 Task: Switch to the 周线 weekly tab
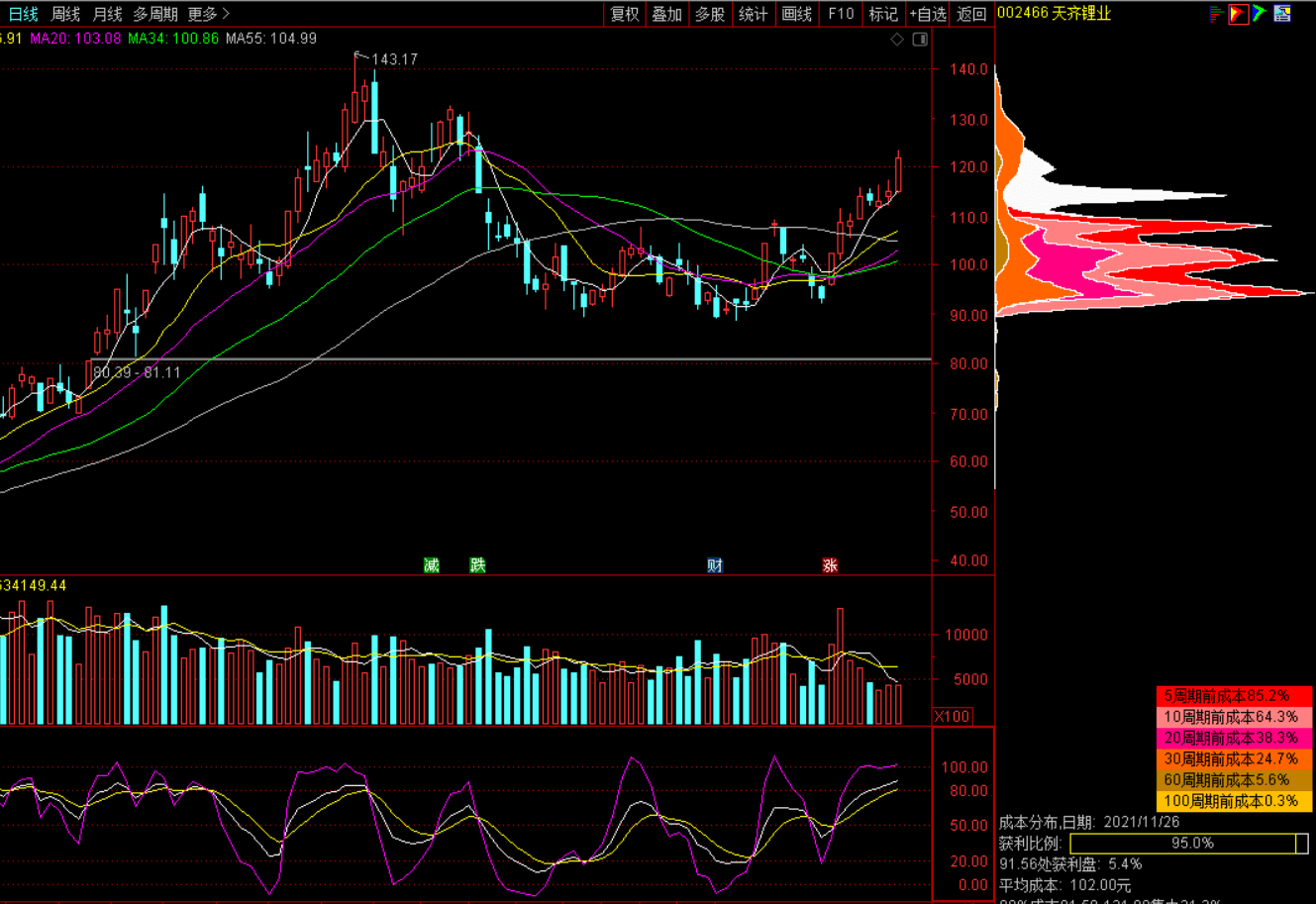(65, 14)
